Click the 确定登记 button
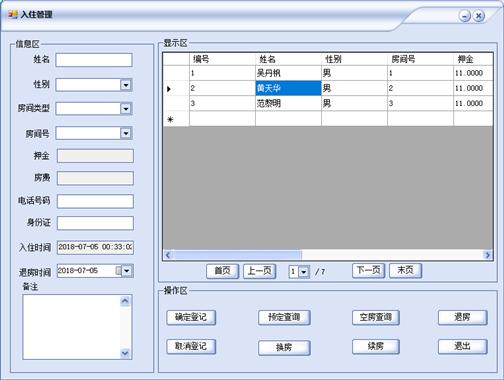 191,317
